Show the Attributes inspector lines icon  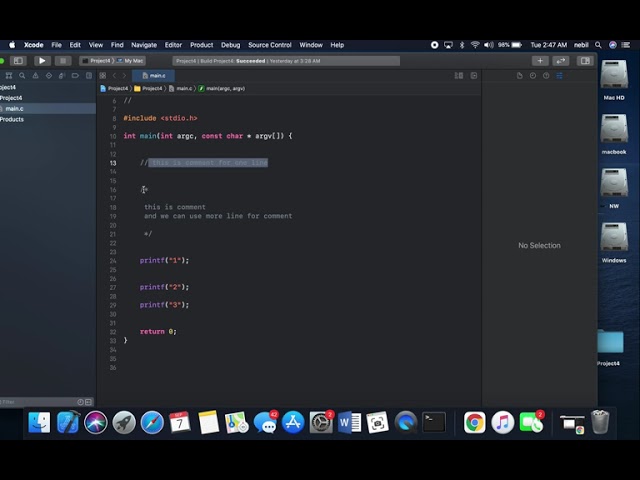point(560,76)
